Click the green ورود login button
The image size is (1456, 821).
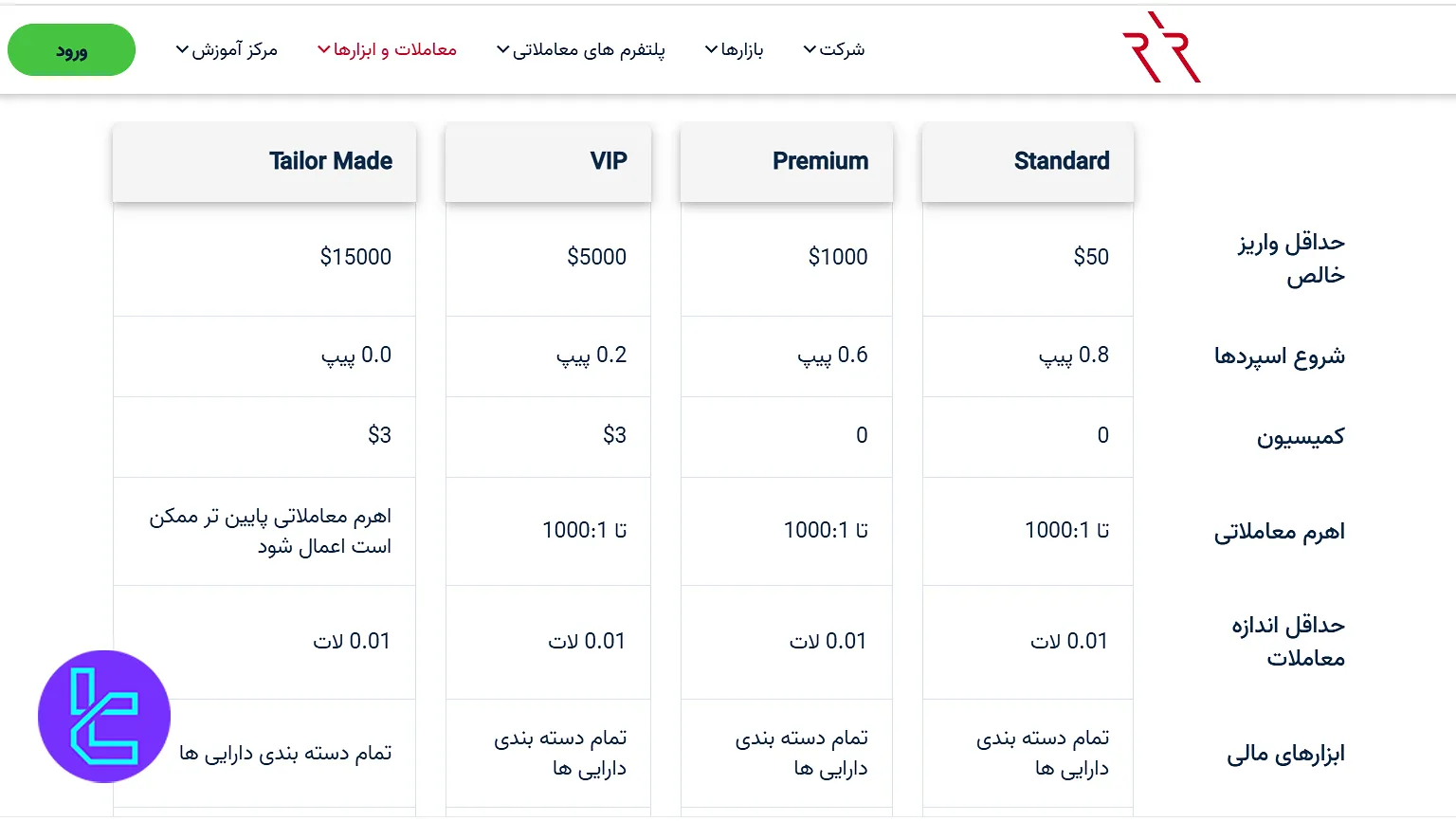(71, 49)
